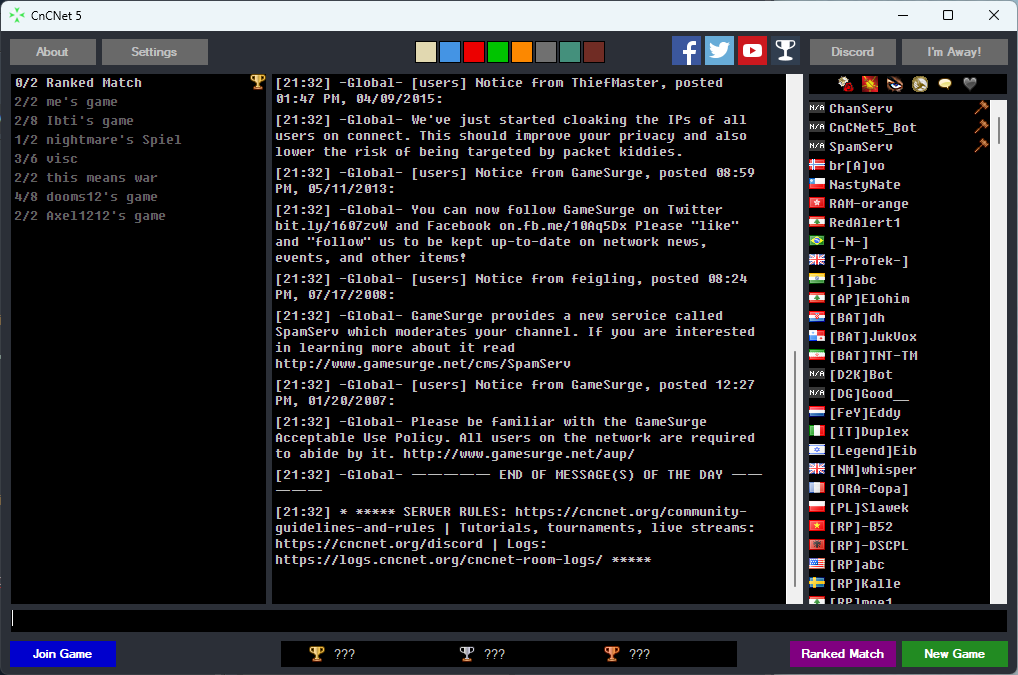Click the golden eagle GDI emblem icon

click(x=920, y=83)
